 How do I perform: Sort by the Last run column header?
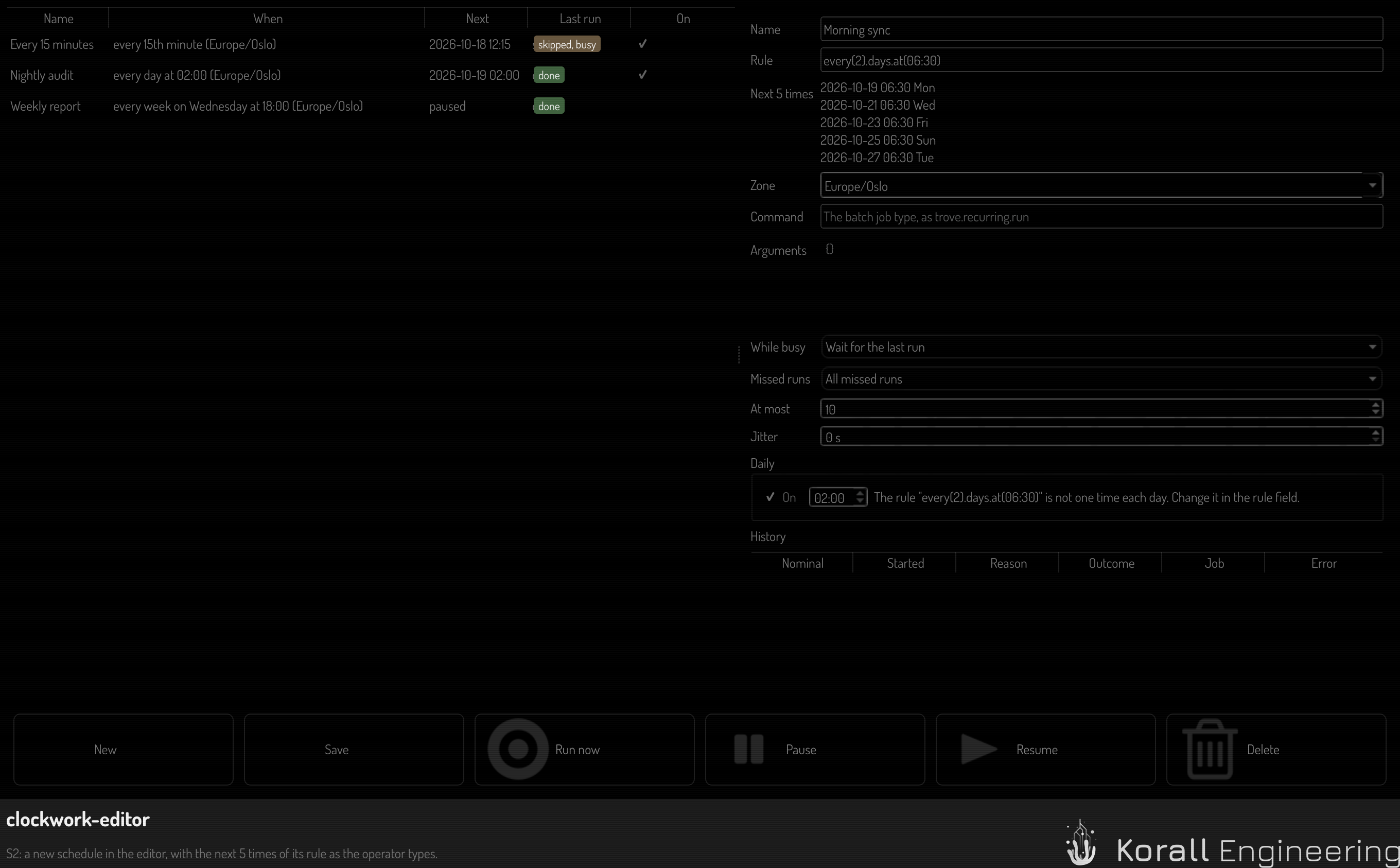coord(580,19)
